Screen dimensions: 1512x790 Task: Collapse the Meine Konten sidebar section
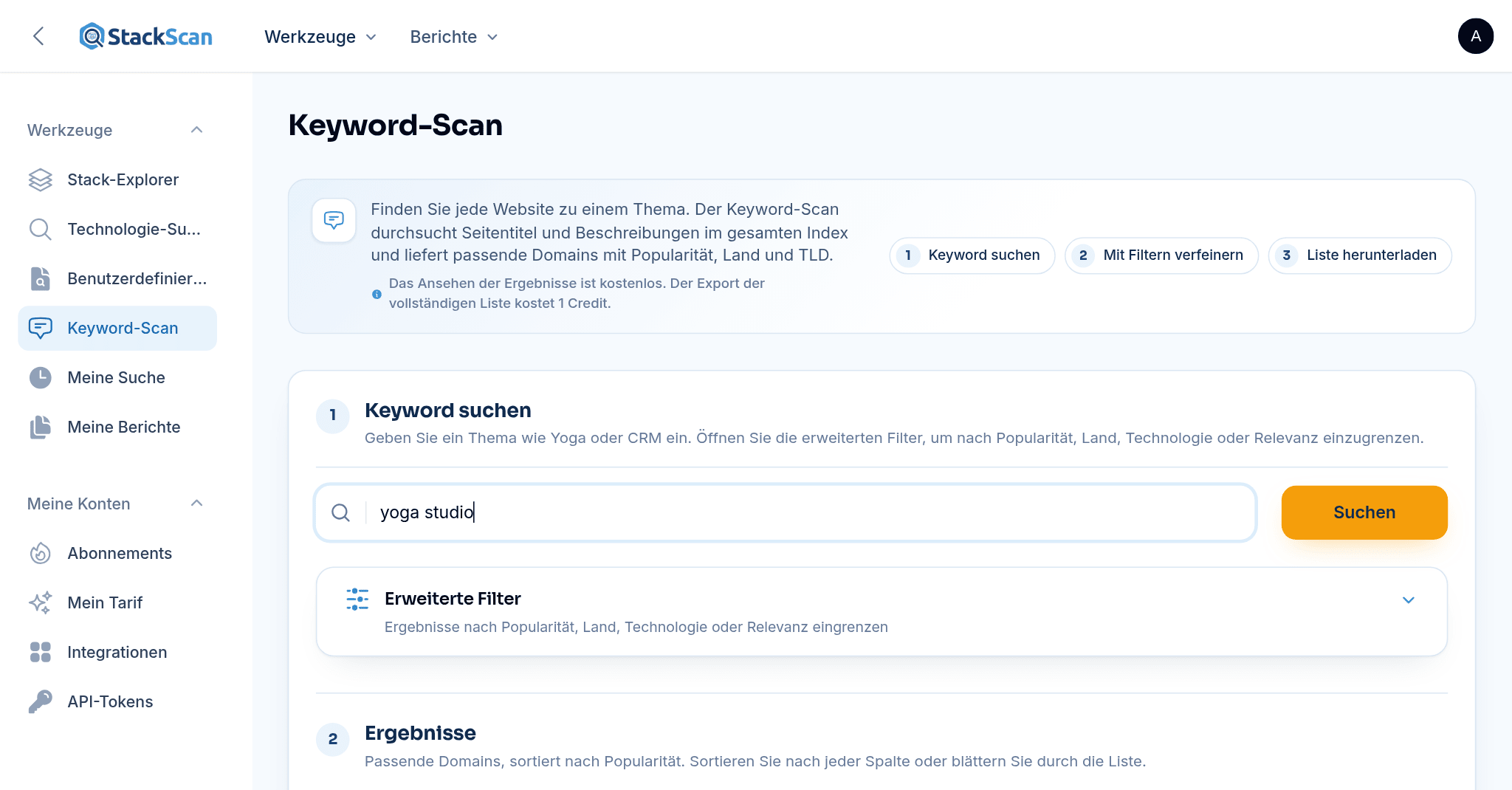tap(196, 504)
